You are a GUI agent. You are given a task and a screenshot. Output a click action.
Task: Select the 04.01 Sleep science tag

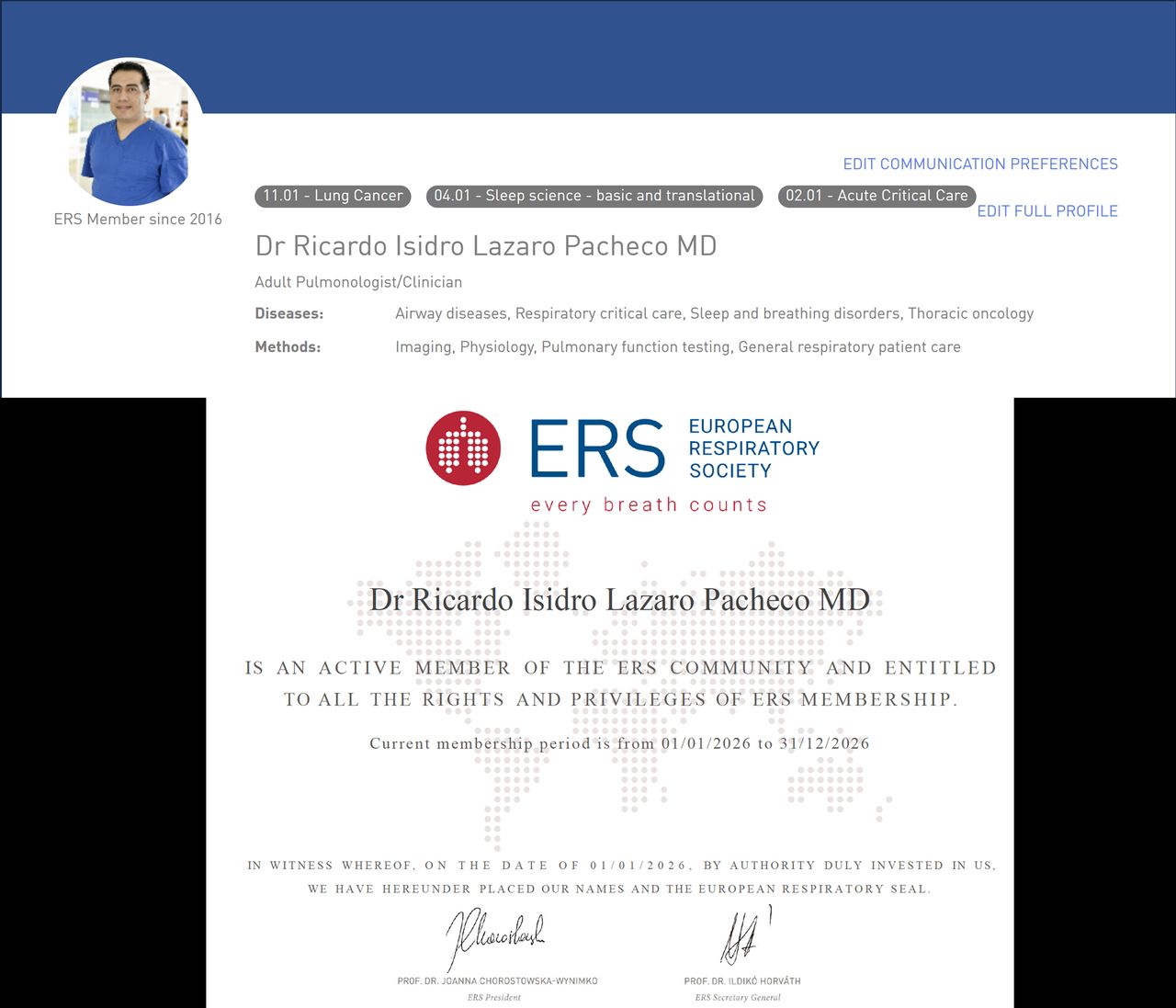(594, 196)
